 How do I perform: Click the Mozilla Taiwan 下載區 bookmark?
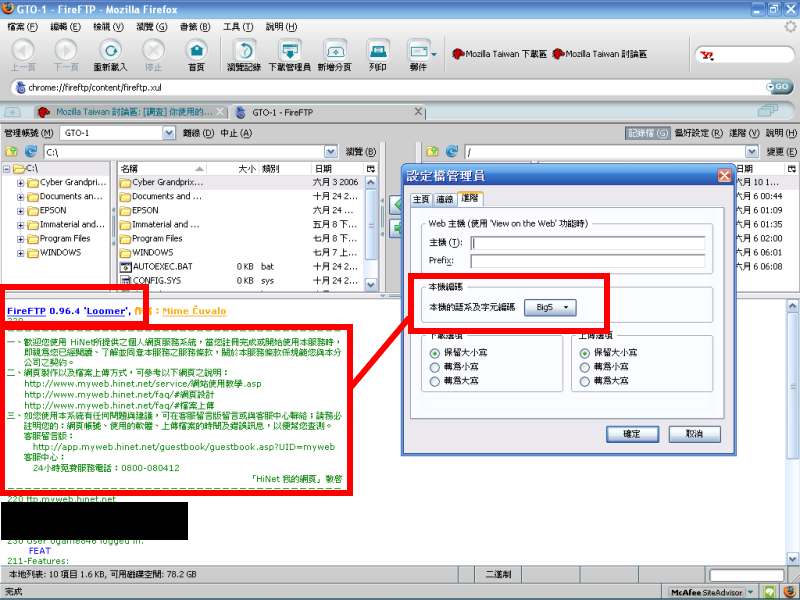tap(500, 54)
